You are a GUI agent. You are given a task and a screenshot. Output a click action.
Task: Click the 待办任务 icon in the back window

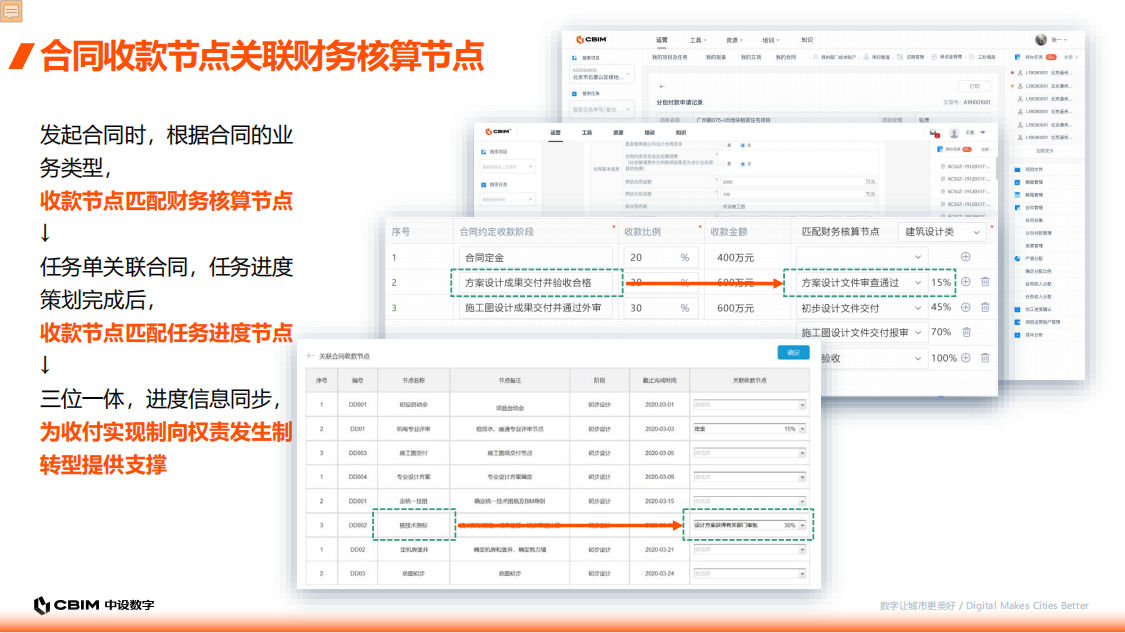(x=1017, y=57)
